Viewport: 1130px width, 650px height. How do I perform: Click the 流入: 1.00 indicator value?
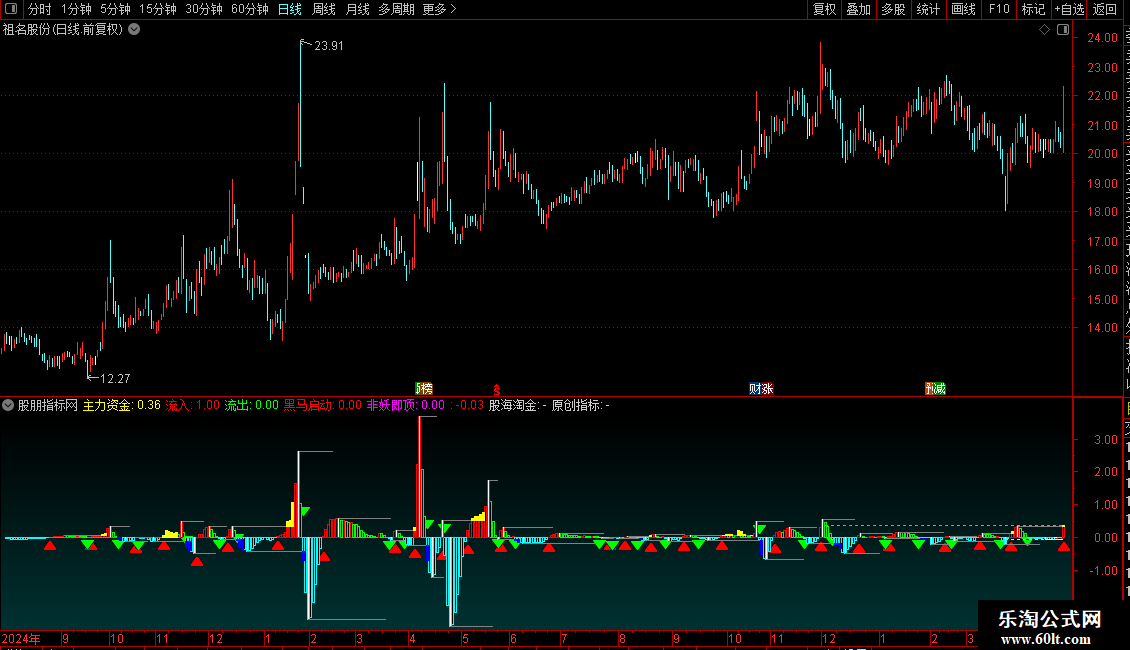[x=192, y=405]
